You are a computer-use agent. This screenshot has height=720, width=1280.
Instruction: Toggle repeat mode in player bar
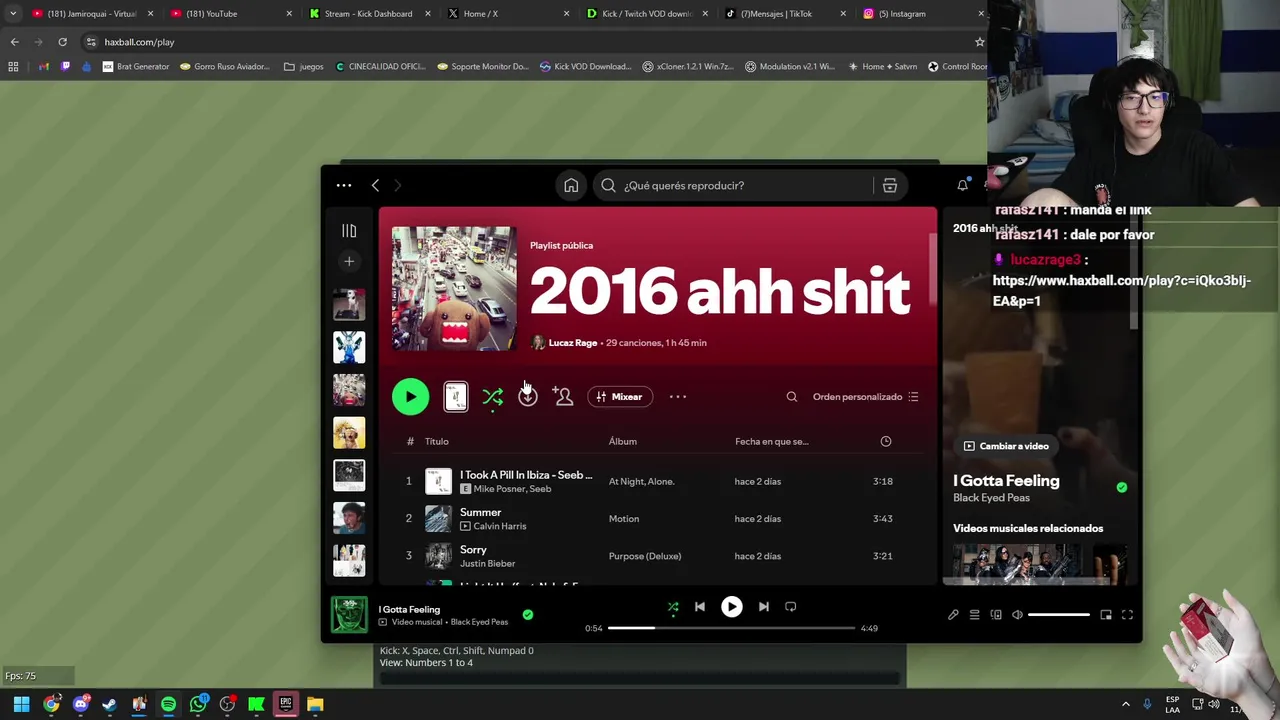[x=790, y=607]
